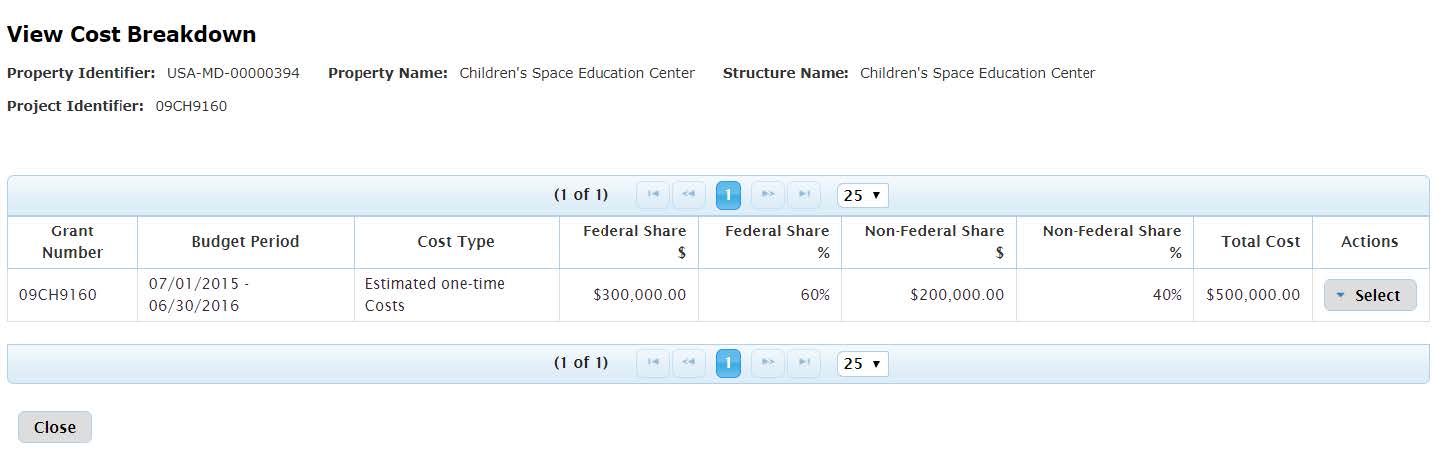The width and height of the screenshot is (1447, 459).
Task: Open top rows-per-page dropdown showing 25
Action: pos(862,195)
